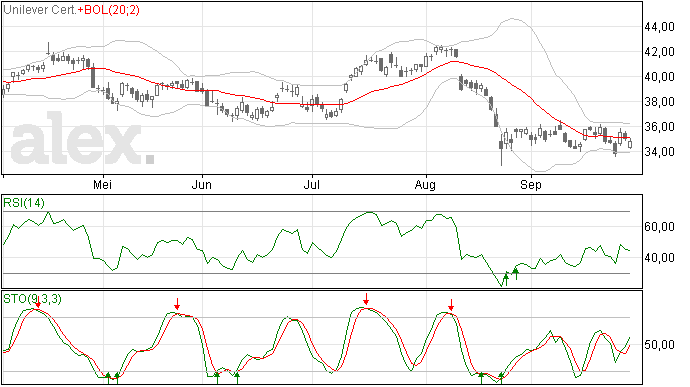Viewport: 690px width, 387px height.
Task: Click the RSI(14) indicator label
Action: [x=24, y=203]
